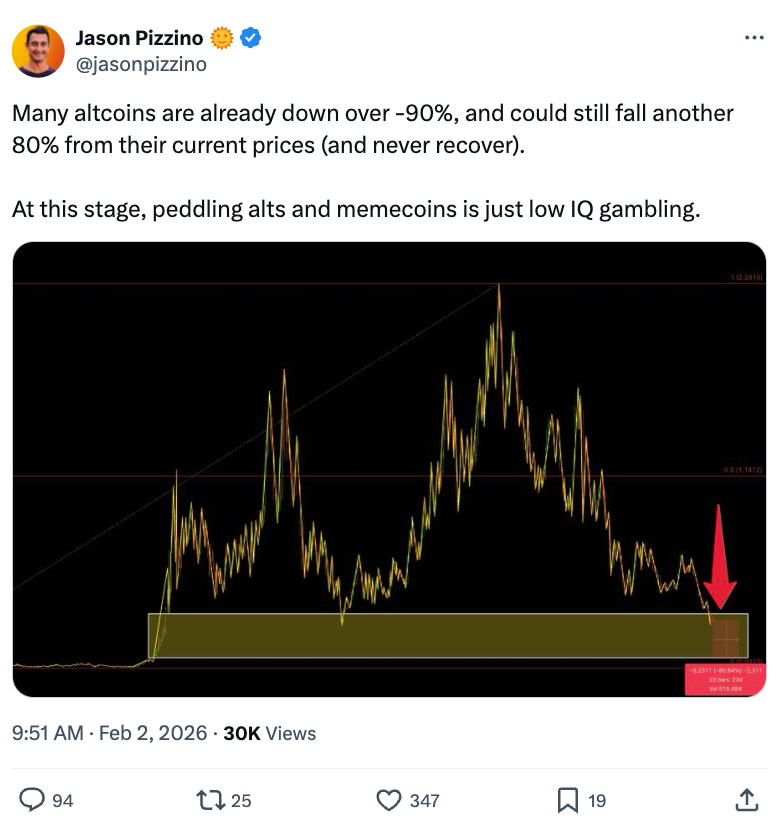Bookmark this tweet
Image resolution: width=776 pixels, height=830 pixels.
pos(567,799)
